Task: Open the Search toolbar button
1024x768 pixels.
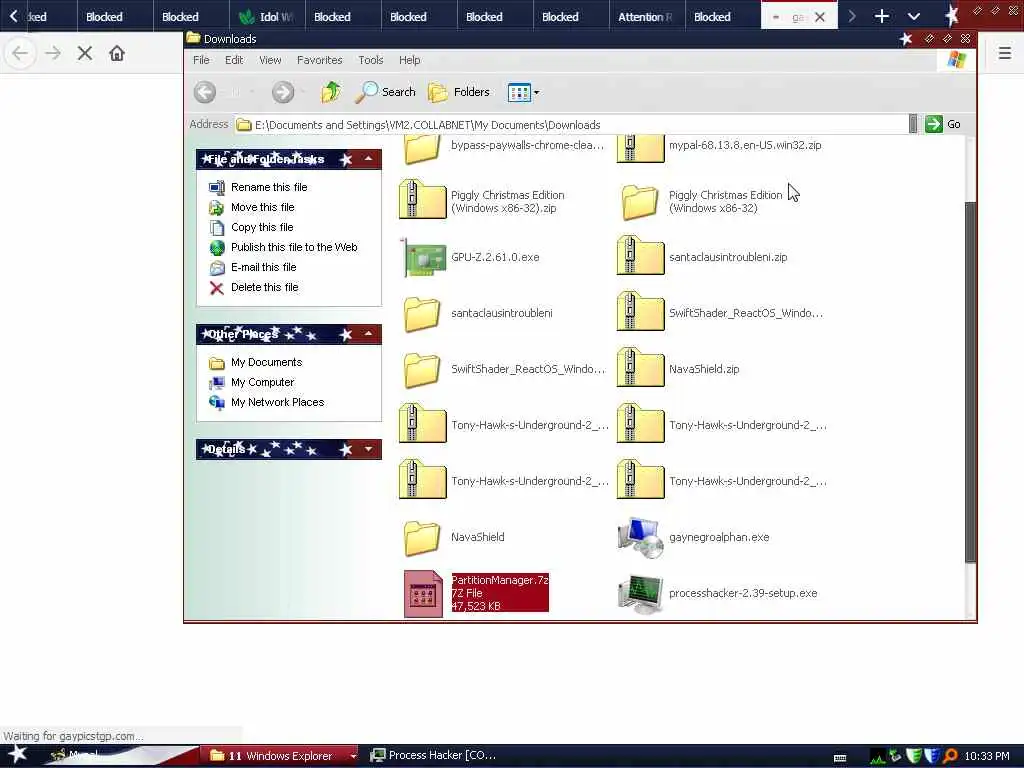Action: (385, 92)
